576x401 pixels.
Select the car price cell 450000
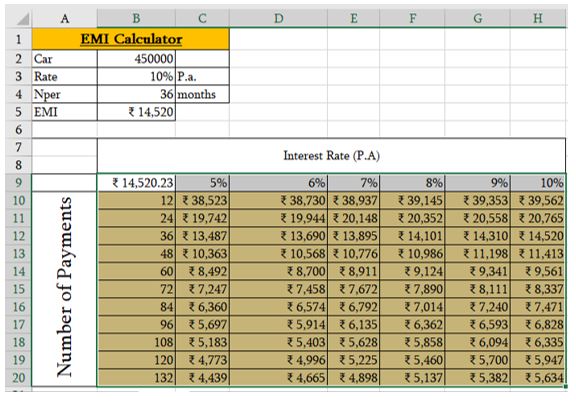[x=136, y=59]
